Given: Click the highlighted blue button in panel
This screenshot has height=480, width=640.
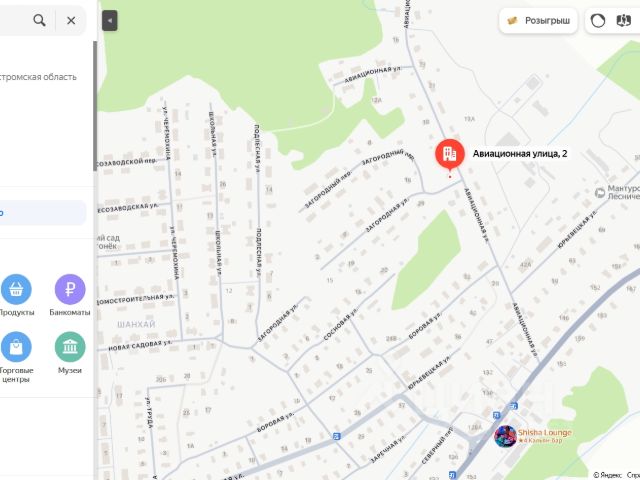Looking at the screenshot, I should tap(42, 213).
